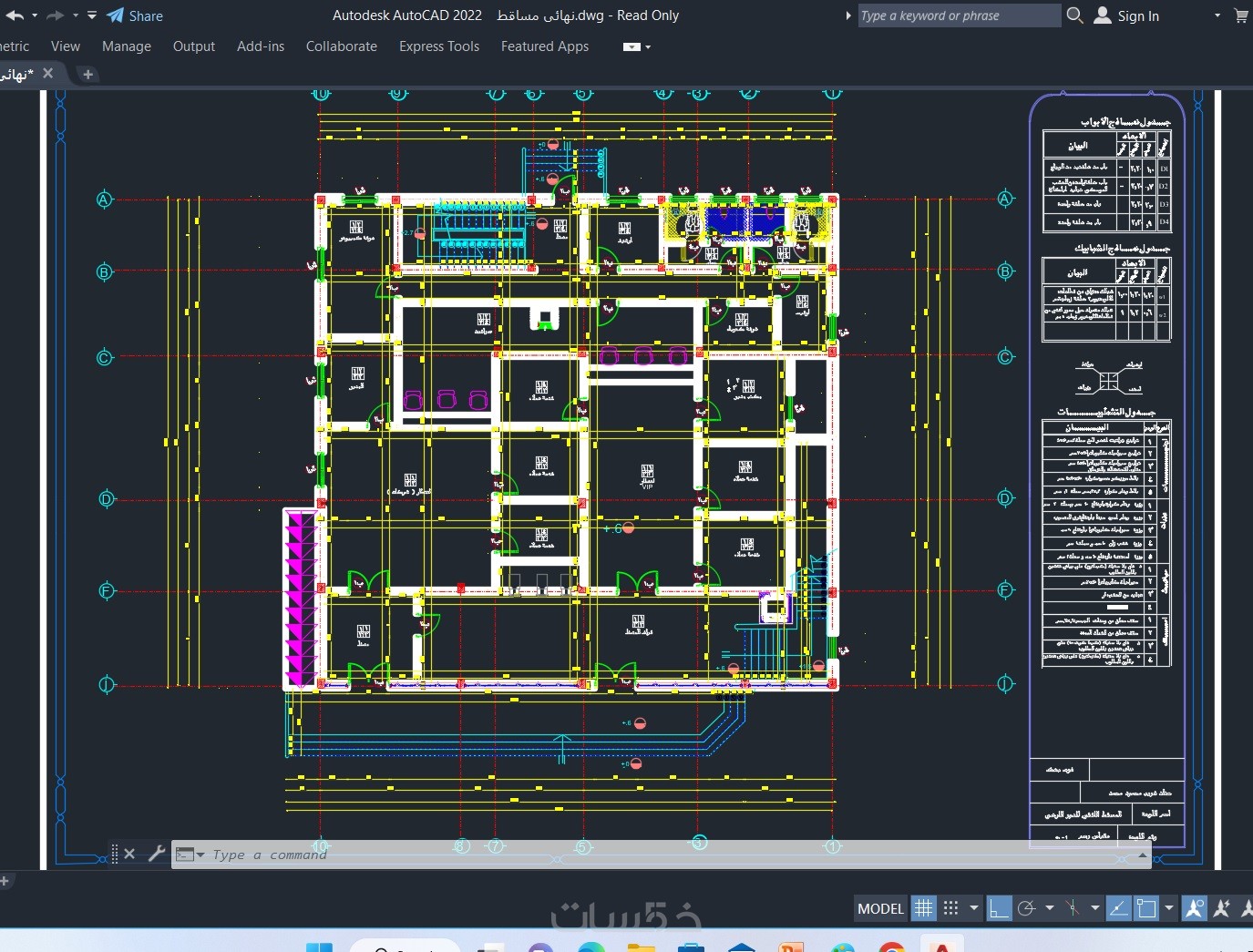Open the recent commands list icon
Screen dimensions: 1253x952
189,855
